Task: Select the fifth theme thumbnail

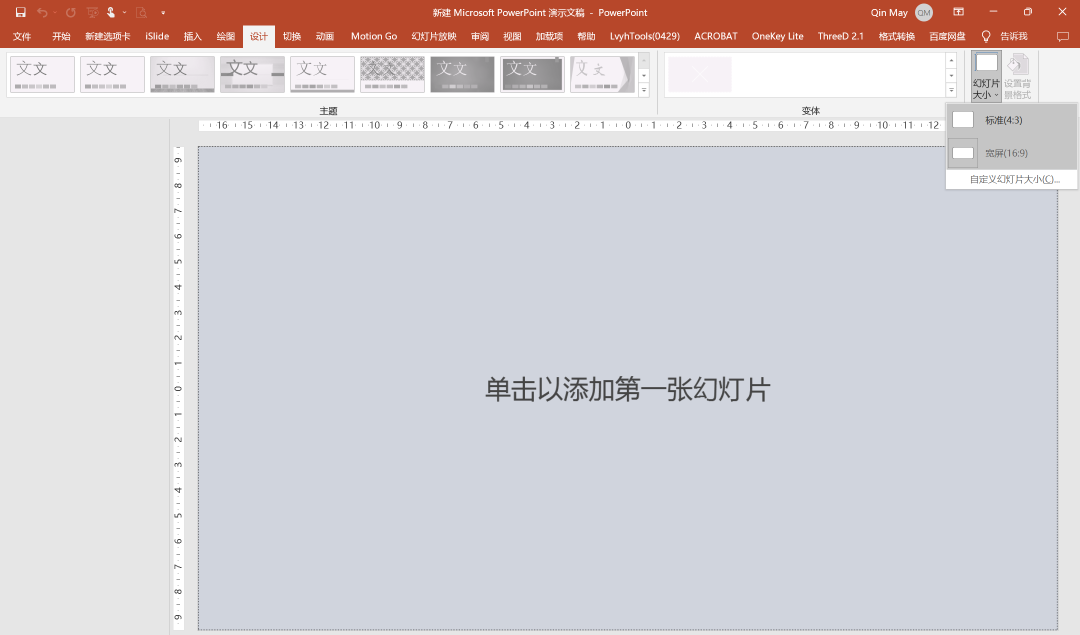Action: [x=322, y=74]
